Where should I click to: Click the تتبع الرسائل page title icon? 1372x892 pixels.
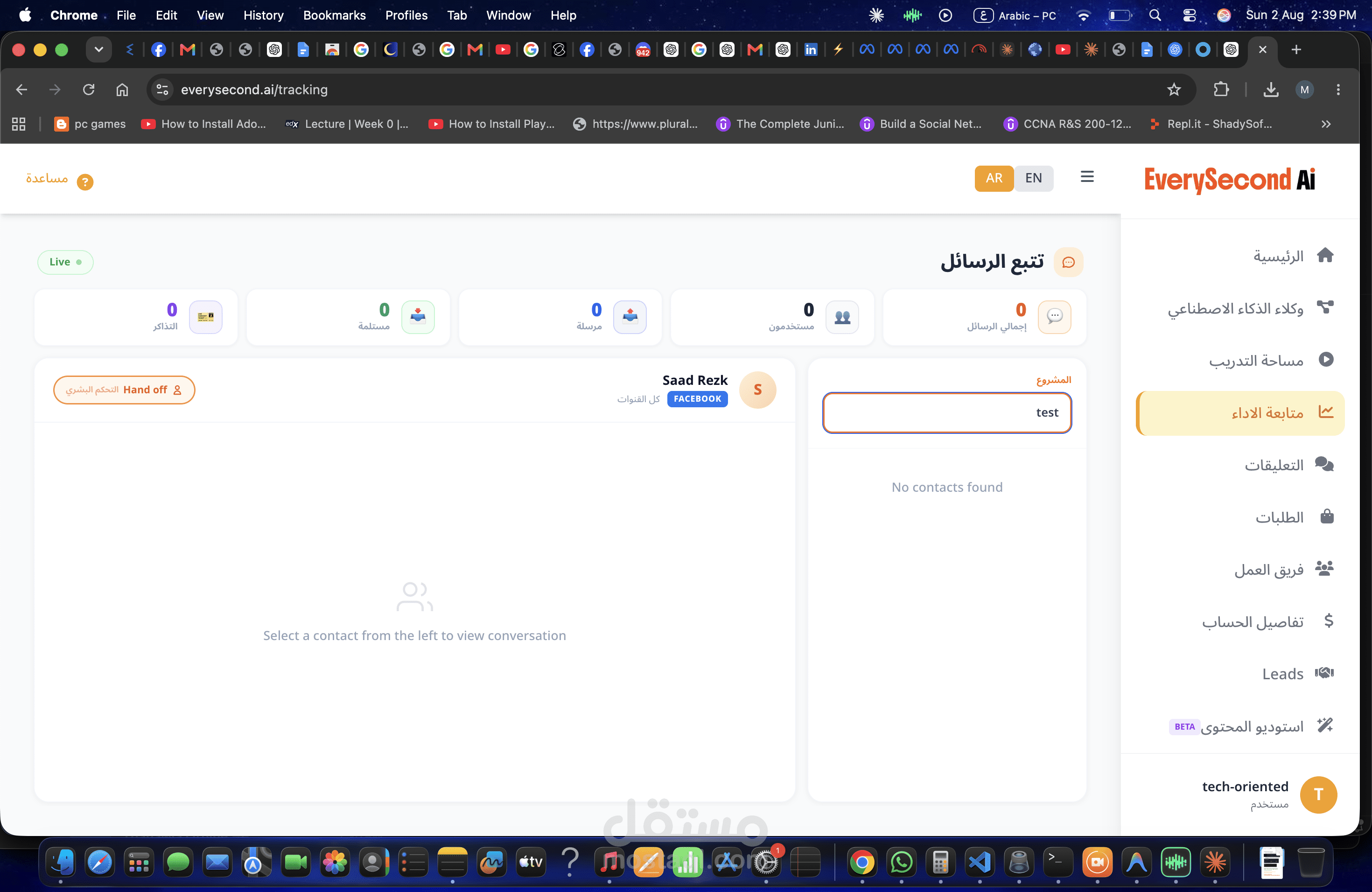coord(1068,262)
